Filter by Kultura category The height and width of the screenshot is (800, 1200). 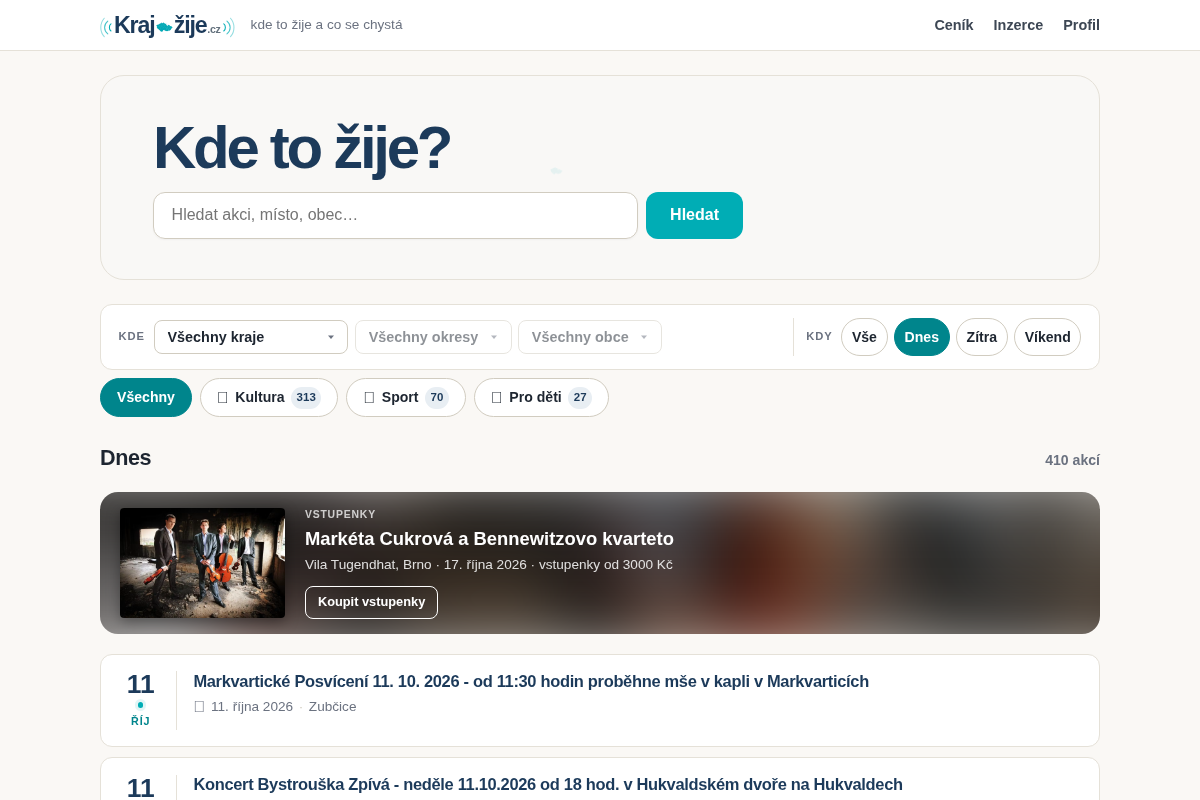pos(269,397)
